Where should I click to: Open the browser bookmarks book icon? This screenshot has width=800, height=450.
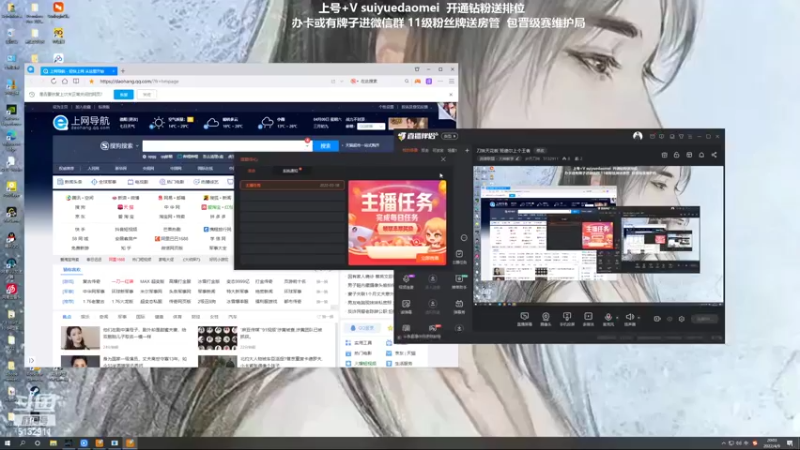[76, 81]
